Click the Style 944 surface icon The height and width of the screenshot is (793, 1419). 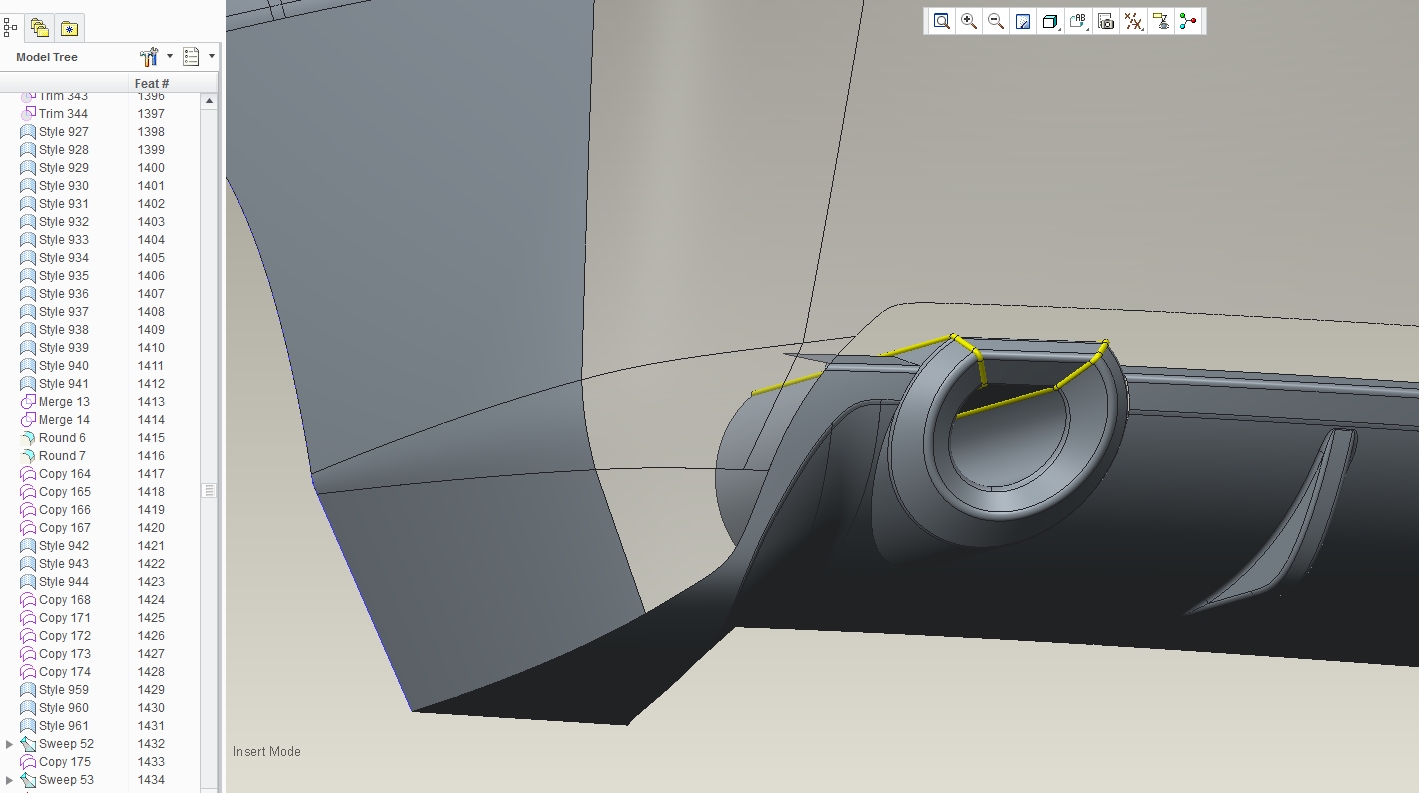(28, 582)
